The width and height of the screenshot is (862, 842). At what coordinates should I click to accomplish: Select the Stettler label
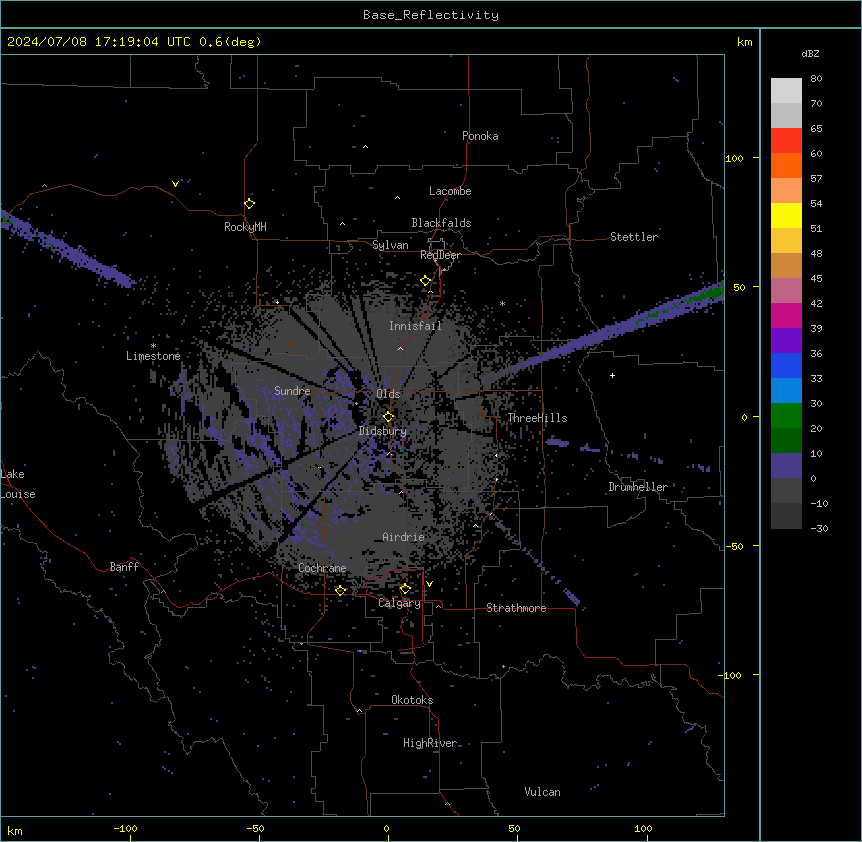click(x=634, y=237)
